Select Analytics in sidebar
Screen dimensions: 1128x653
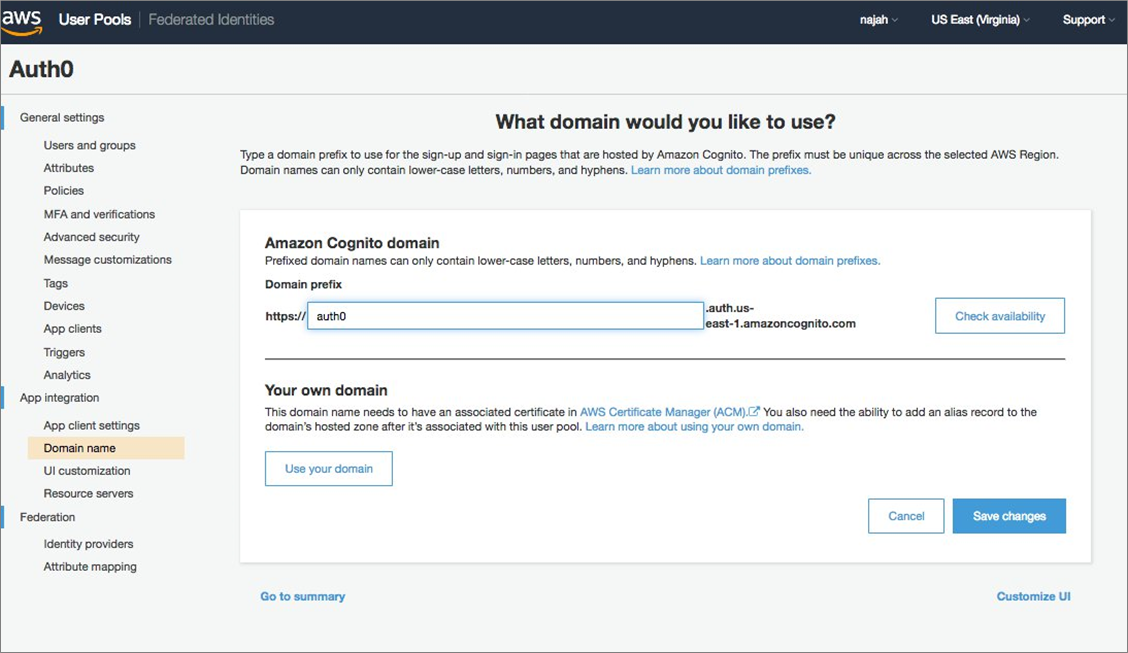click(x=67, y=375)
